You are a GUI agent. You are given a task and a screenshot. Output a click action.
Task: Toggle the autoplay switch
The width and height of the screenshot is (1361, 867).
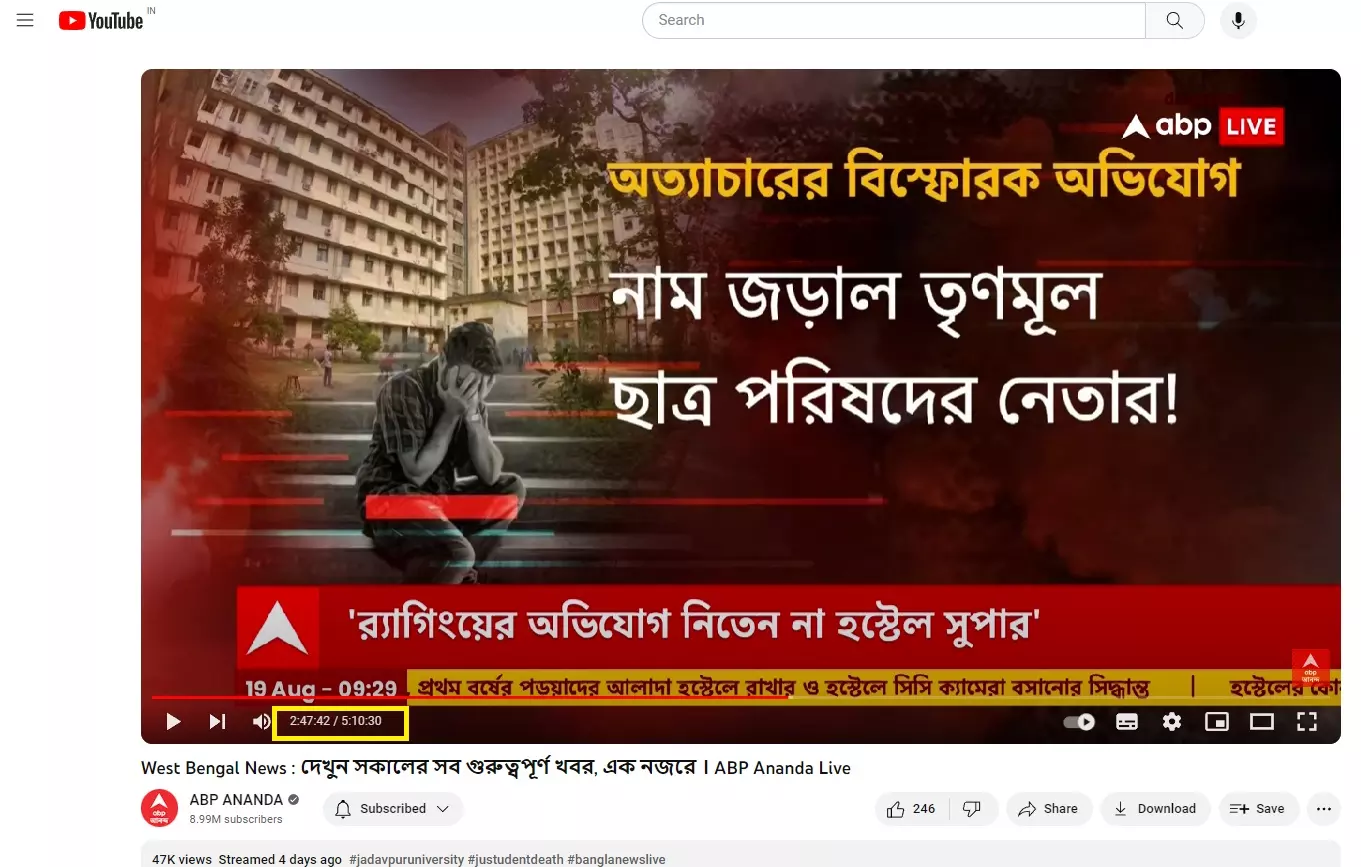(1079, 721)
